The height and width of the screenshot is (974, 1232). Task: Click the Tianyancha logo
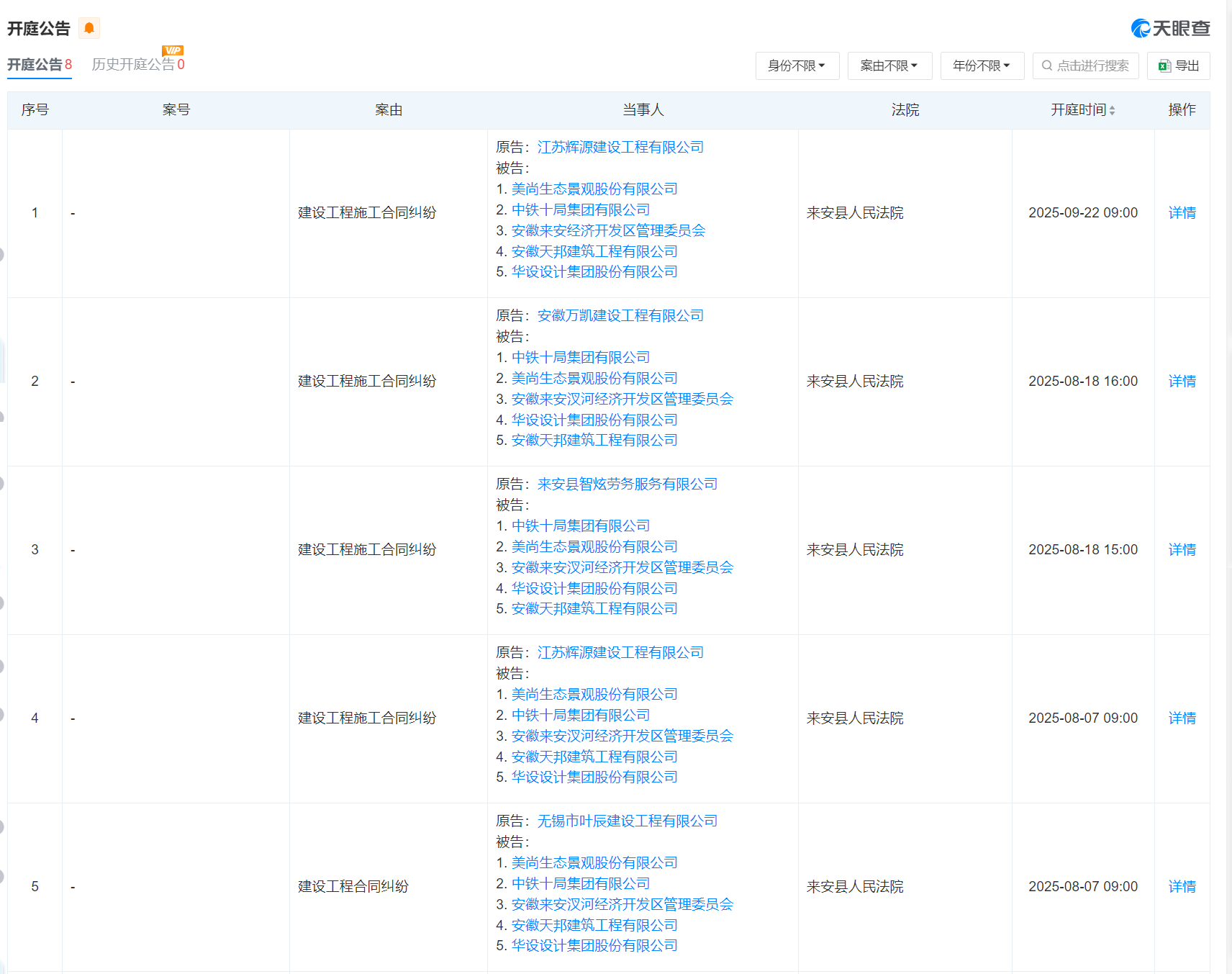pyautogui.click(x=1170, y=28)
